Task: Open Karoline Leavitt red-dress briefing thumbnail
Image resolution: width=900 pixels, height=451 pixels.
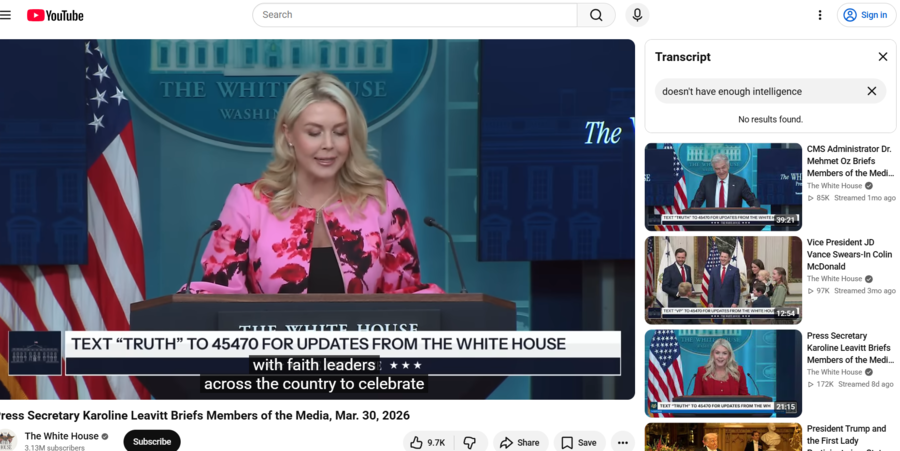Action: (x=723, y=374)
